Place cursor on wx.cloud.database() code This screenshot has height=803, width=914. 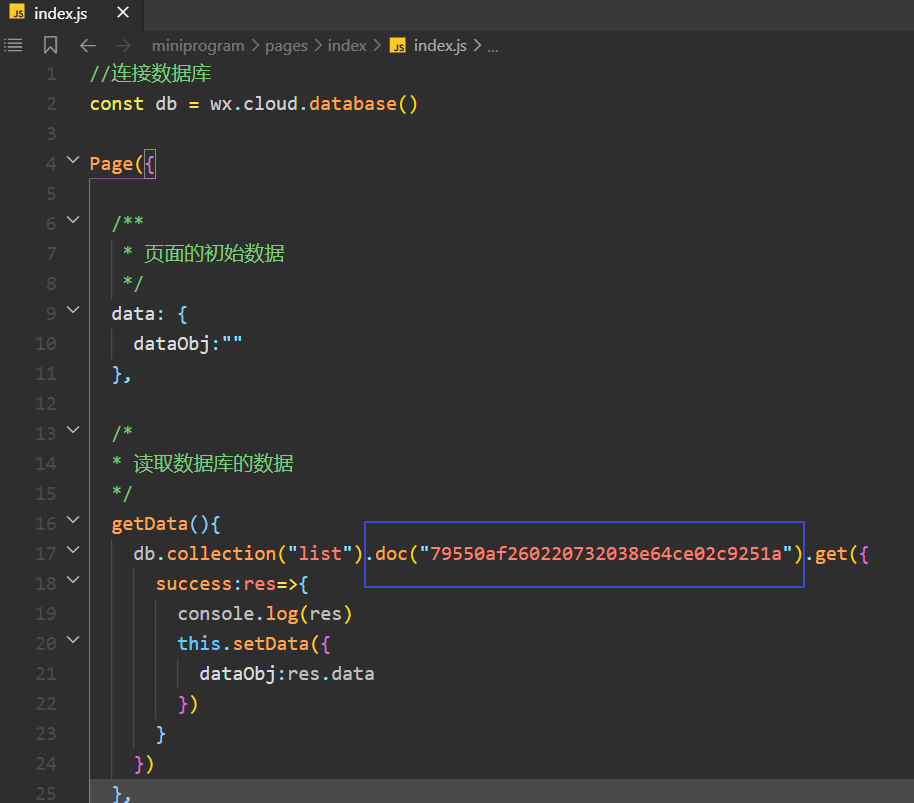coord(314,104)
